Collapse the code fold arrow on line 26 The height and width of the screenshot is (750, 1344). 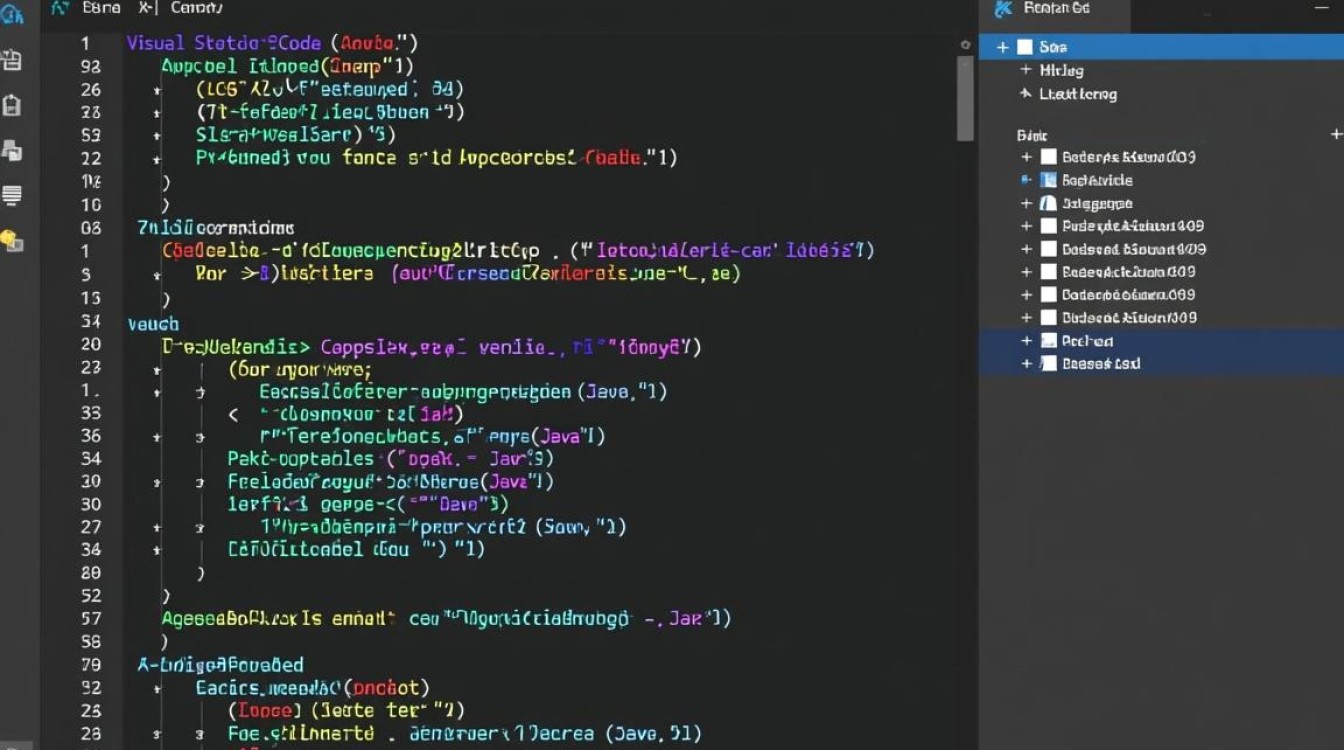157,89
